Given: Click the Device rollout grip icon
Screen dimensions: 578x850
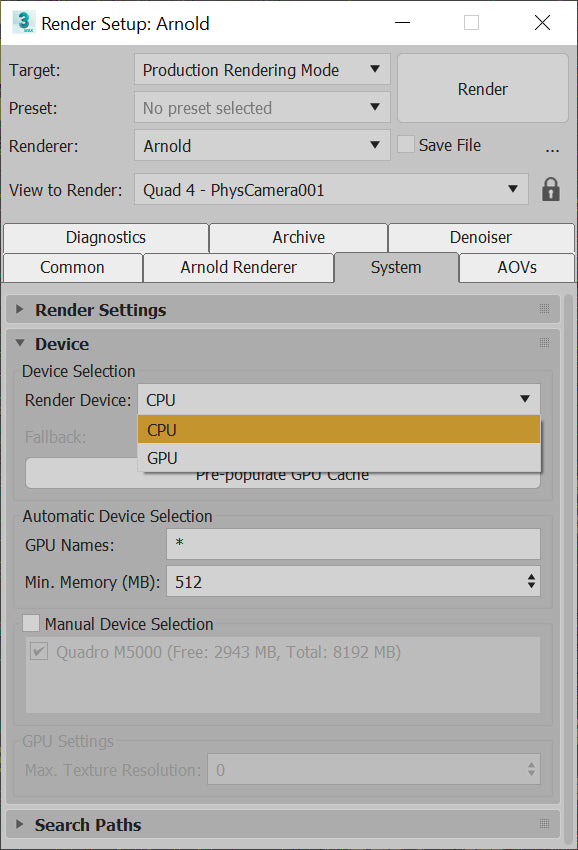Looking at the screenshot, I should point(544,343).
